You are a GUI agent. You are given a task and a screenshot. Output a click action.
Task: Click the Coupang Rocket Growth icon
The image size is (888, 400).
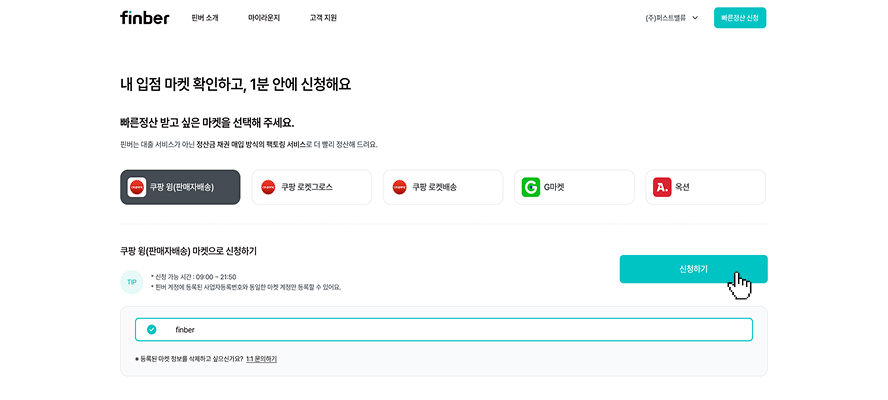[x=268, y=187]
